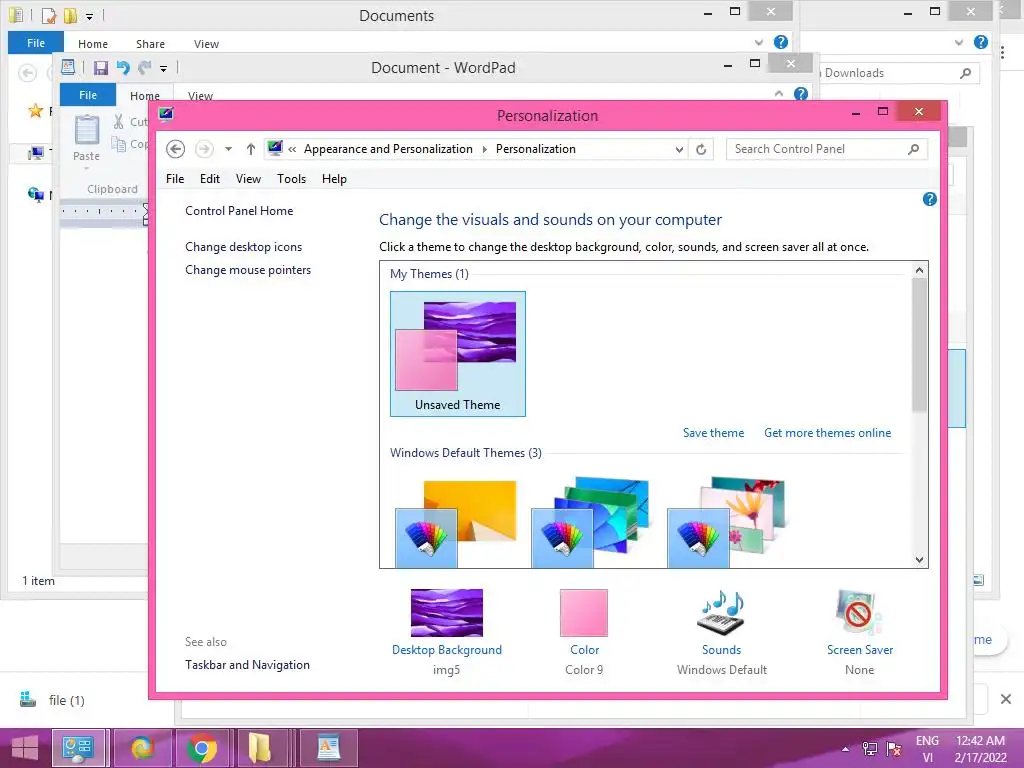Refresh the Personalization address bar
This screenshot has height=768, width=1024.
coord(701,150)
